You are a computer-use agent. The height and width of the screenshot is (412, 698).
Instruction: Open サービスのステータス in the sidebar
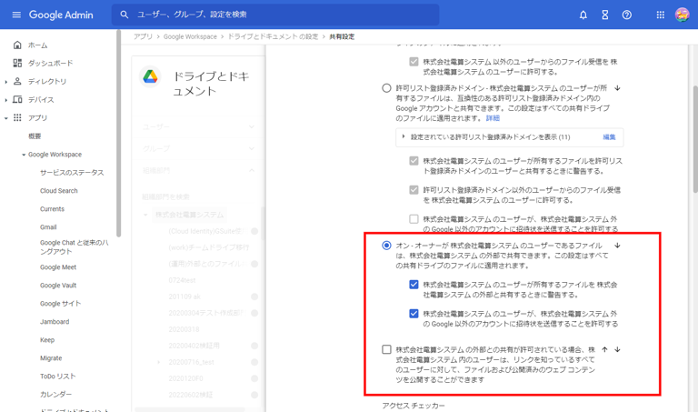[x=72, y=173]
